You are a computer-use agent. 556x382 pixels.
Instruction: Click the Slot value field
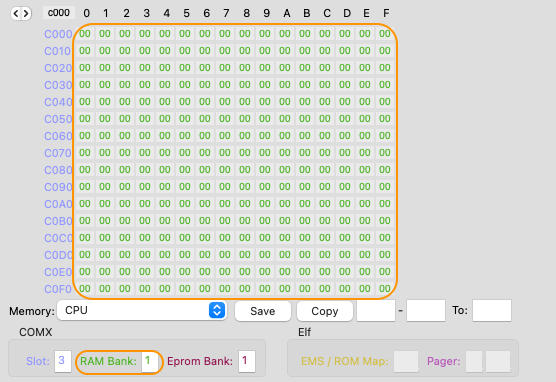[63, 361]
